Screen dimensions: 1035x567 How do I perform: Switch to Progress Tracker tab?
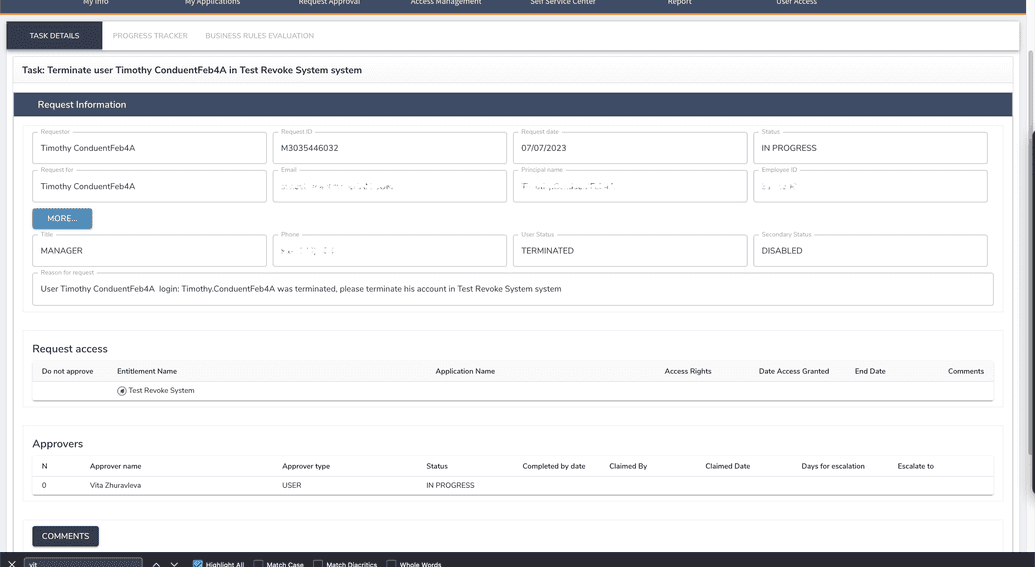coord(150,36)
